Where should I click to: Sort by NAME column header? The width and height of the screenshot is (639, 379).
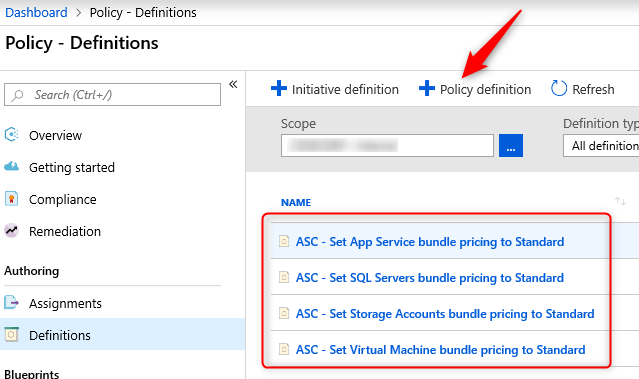(296, 203)
